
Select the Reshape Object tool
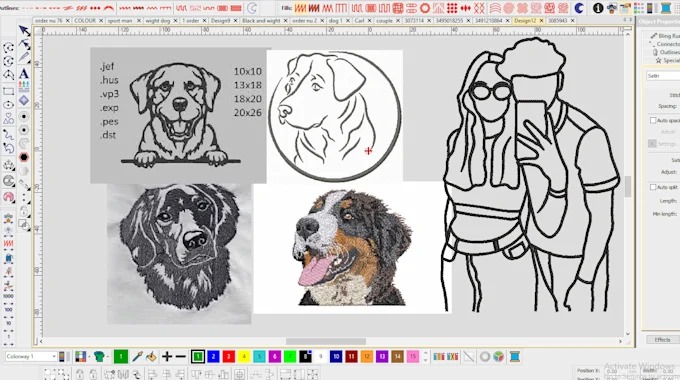tap(24, 44)
